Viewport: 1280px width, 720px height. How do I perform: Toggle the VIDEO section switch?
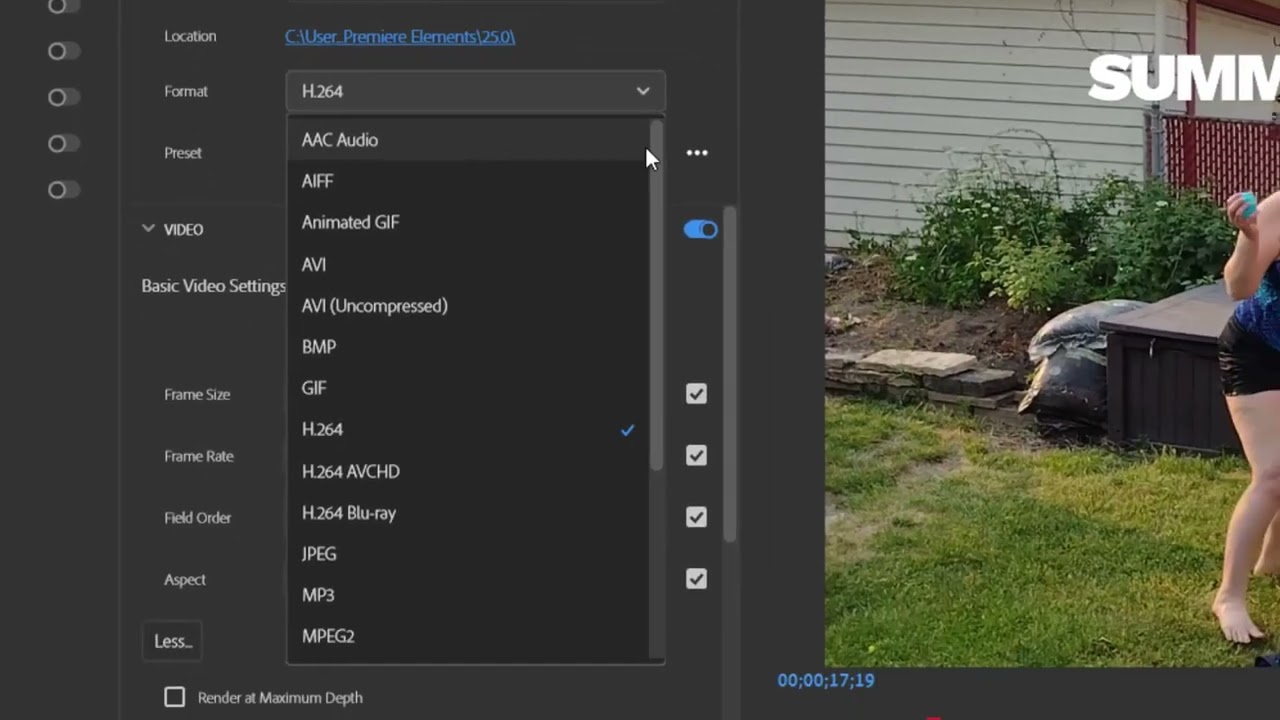700,230
